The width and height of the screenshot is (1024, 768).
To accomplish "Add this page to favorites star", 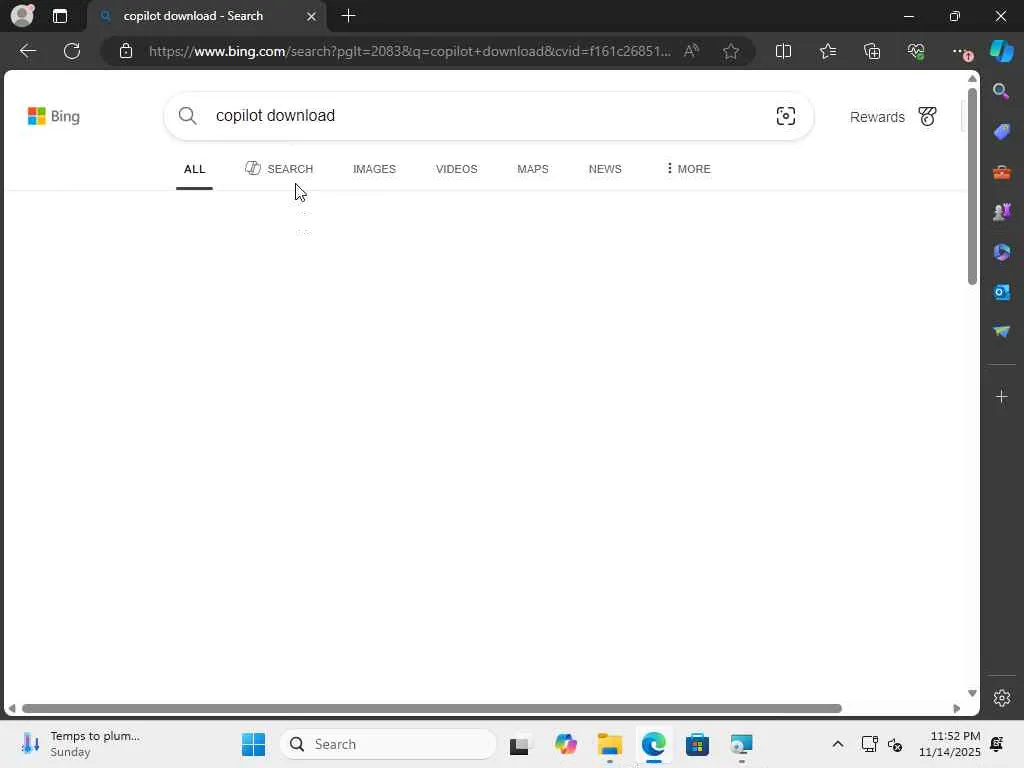I will pyautogui.click(x=731, y=51).
